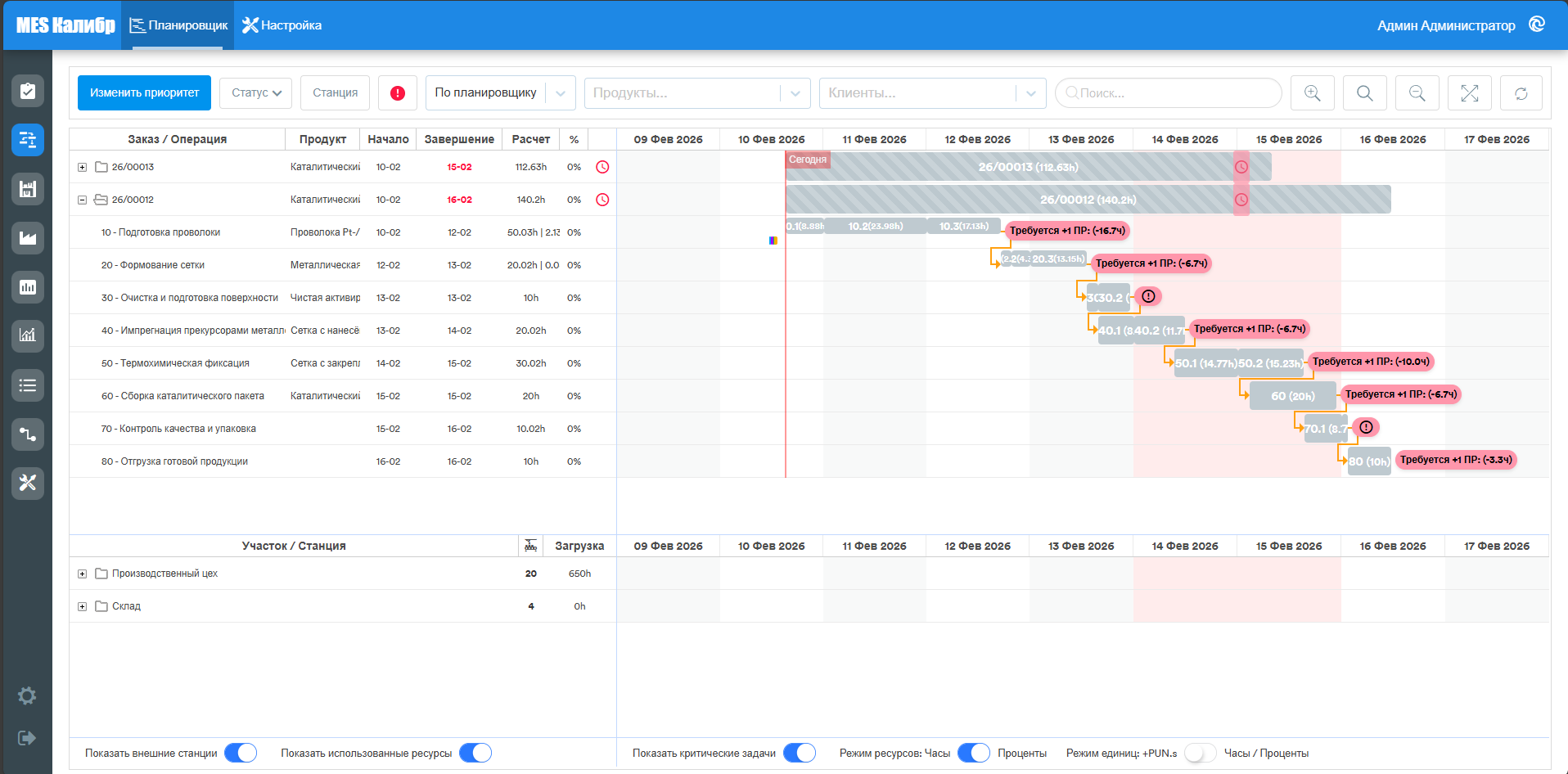Open the Настройка tab

pos(282,25)
